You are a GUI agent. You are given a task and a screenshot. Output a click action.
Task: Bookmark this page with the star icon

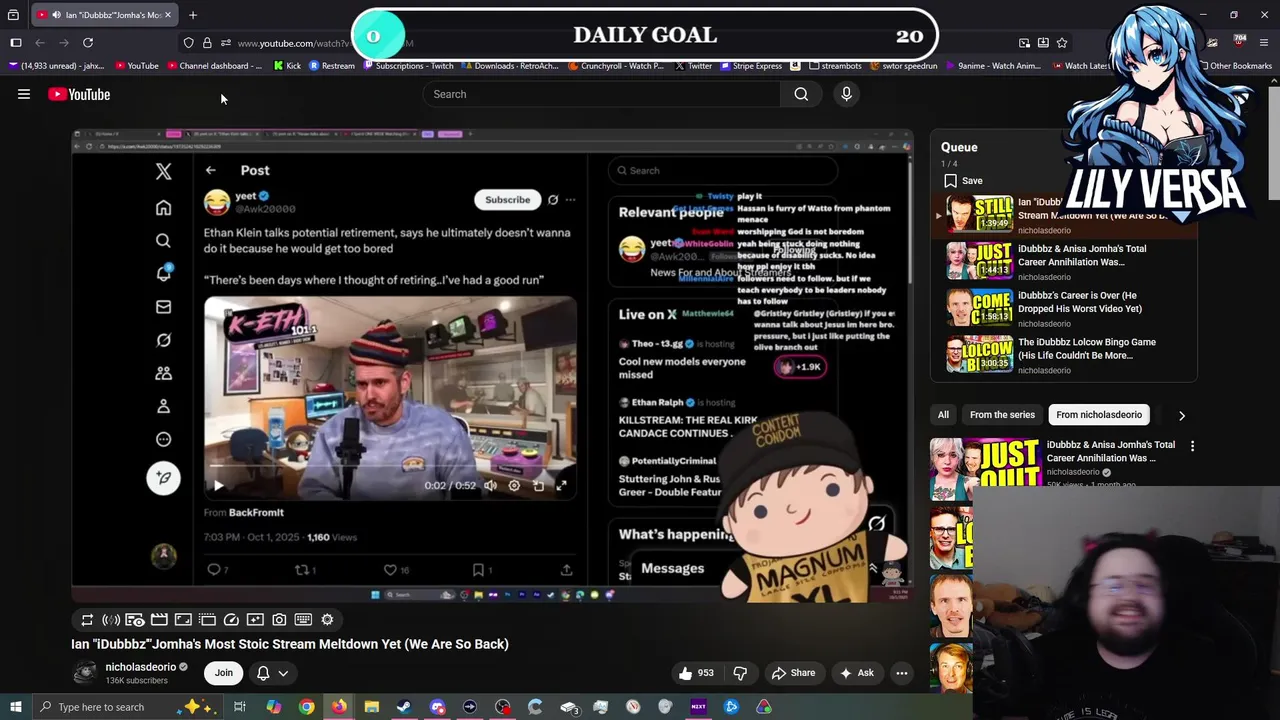coord(1062,43)
